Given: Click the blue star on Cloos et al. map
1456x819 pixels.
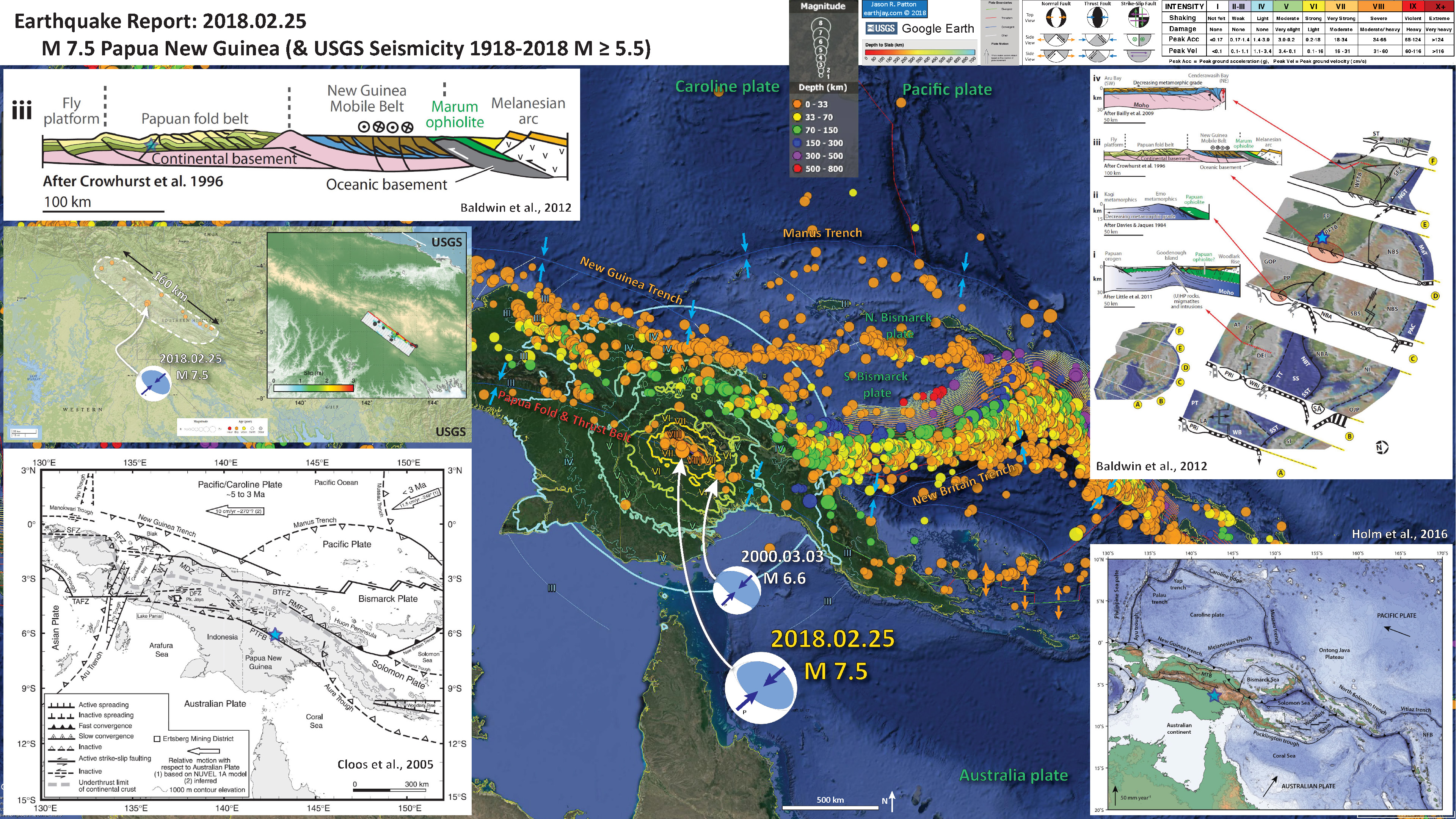Looking at the screenshot, I should (275, 634).
